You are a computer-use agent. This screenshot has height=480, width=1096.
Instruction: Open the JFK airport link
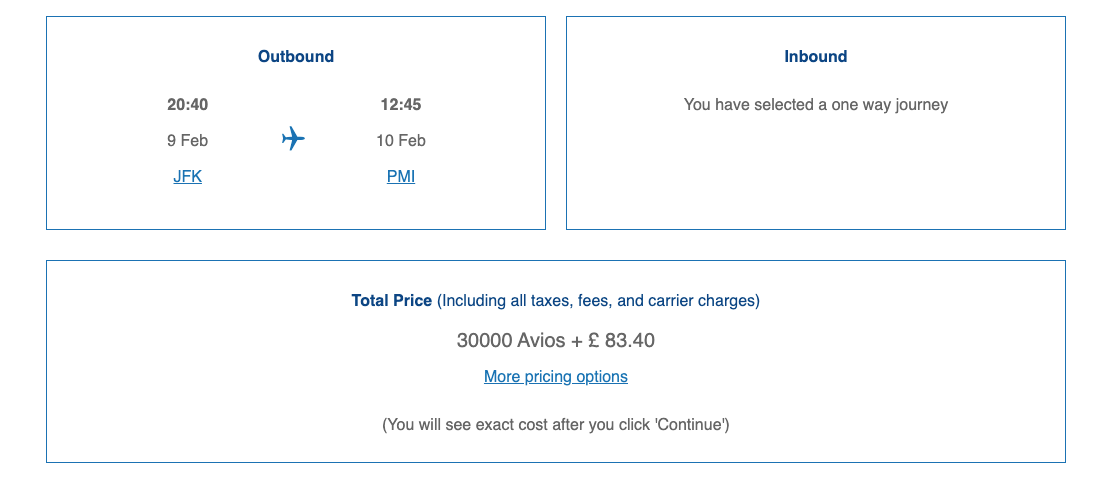(188, 177)
